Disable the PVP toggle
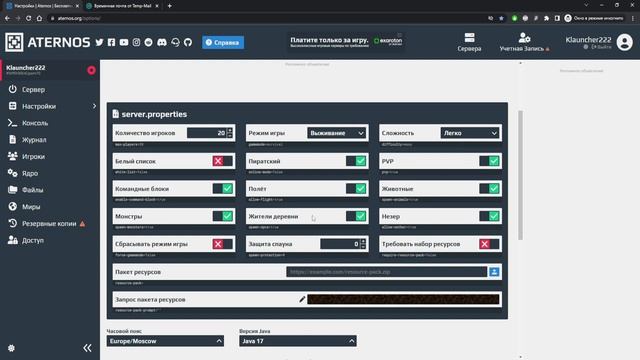The image size is (640, 360). pyautogui.click(x=489, y=161)
